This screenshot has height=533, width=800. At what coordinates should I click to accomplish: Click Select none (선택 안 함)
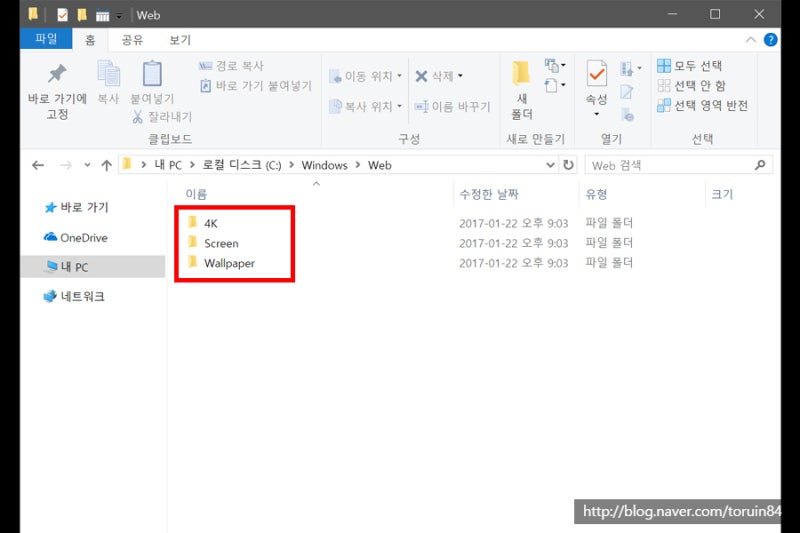(691, 86)
